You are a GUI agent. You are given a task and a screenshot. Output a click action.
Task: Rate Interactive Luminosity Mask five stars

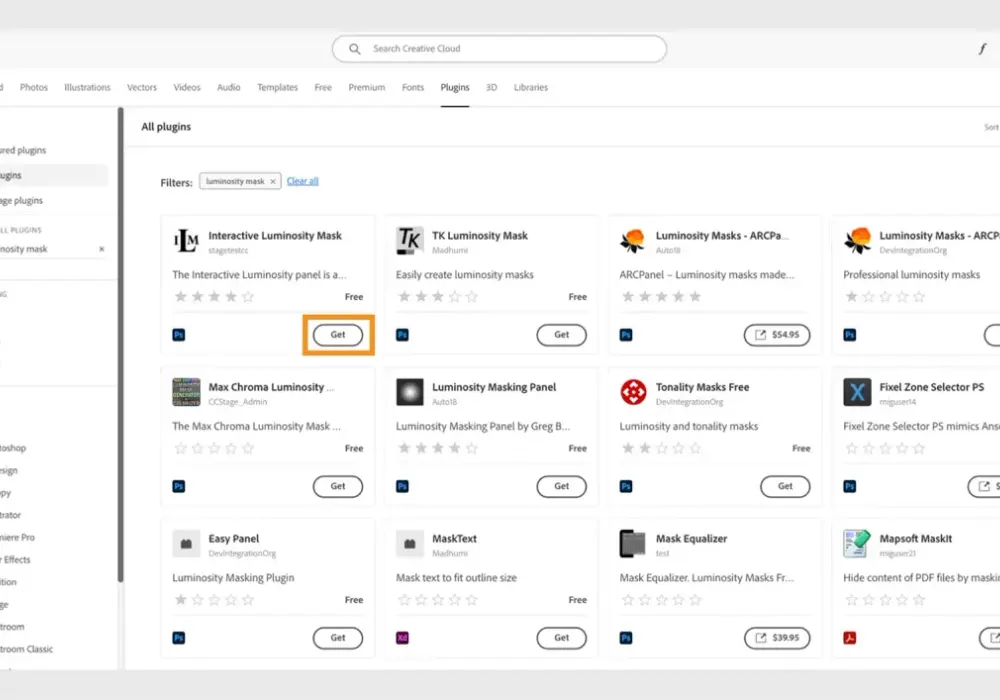coord(248,296)
